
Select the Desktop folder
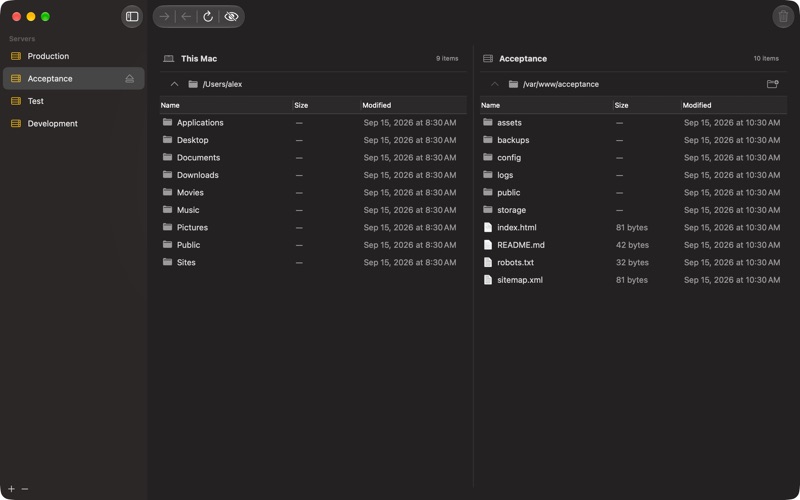(x=313, y=140)
